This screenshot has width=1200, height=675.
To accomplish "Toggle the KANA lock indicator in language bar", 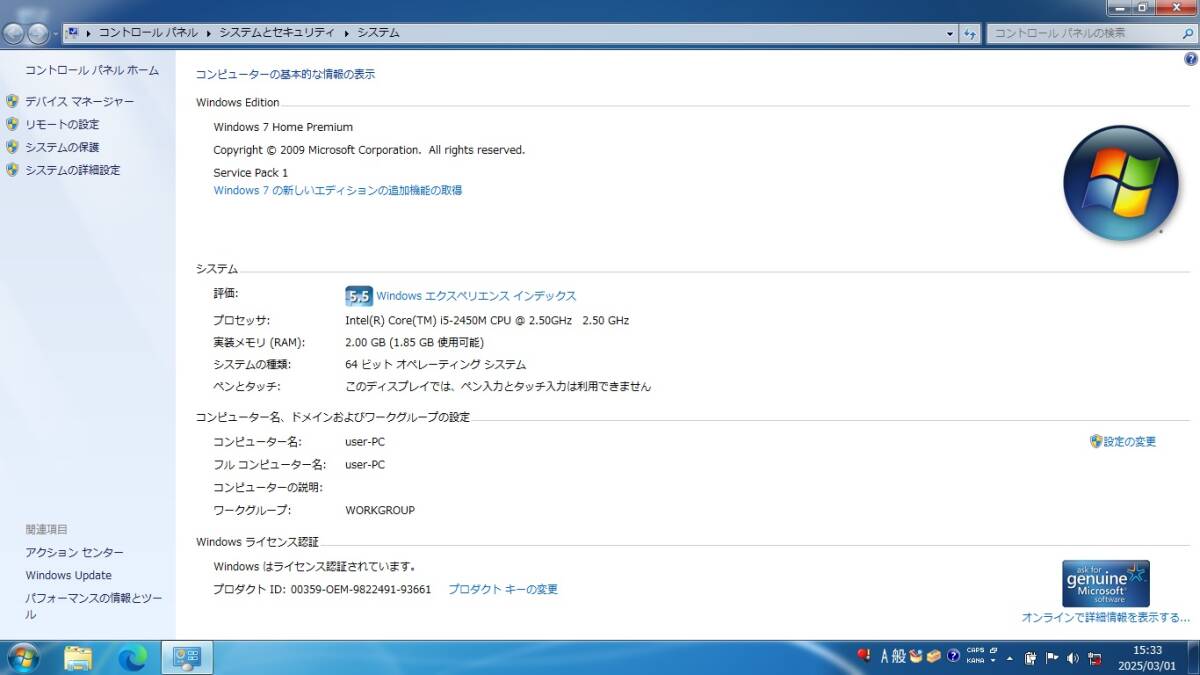I will point(975,661).
